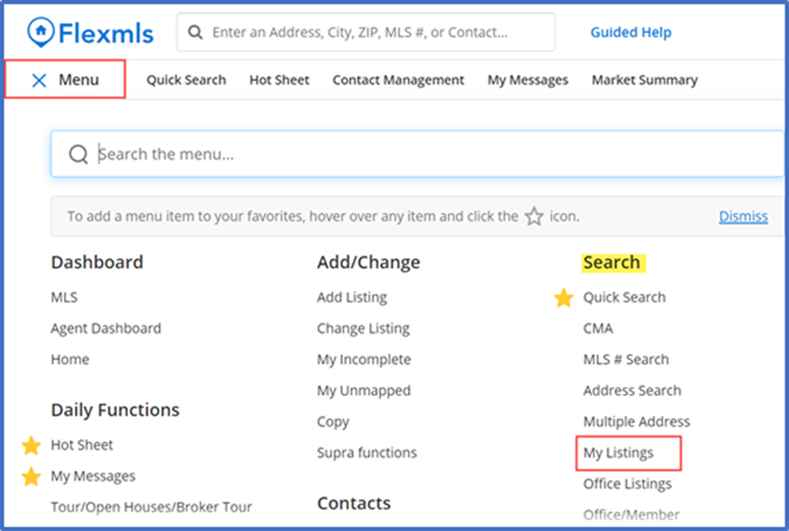Click the magnifier icon in address search bar
This screenshot has width=789, height=531.
click(x=195, y=33)
